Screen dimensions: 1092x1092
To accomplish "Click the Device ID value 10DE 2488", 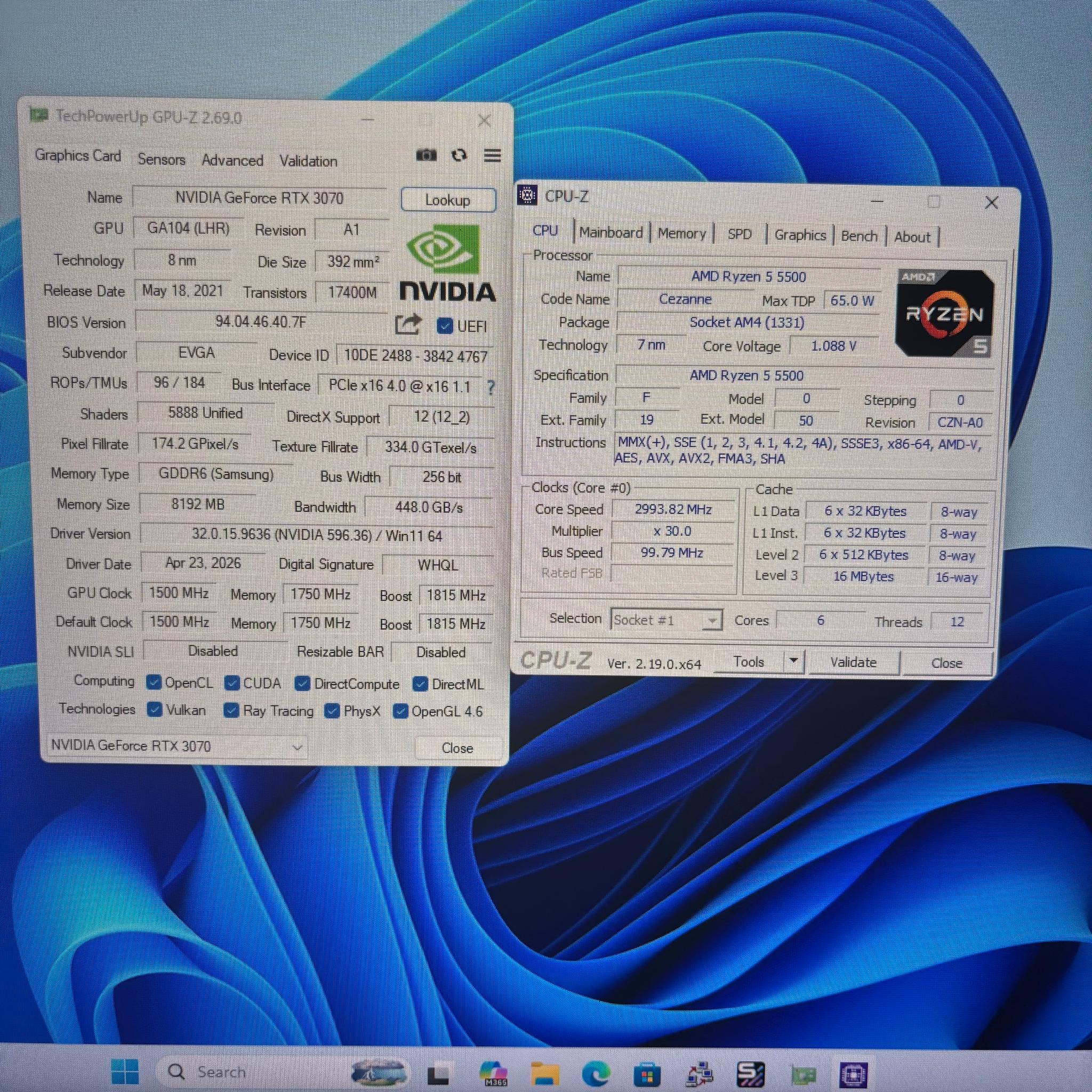I will pos(415,356).
